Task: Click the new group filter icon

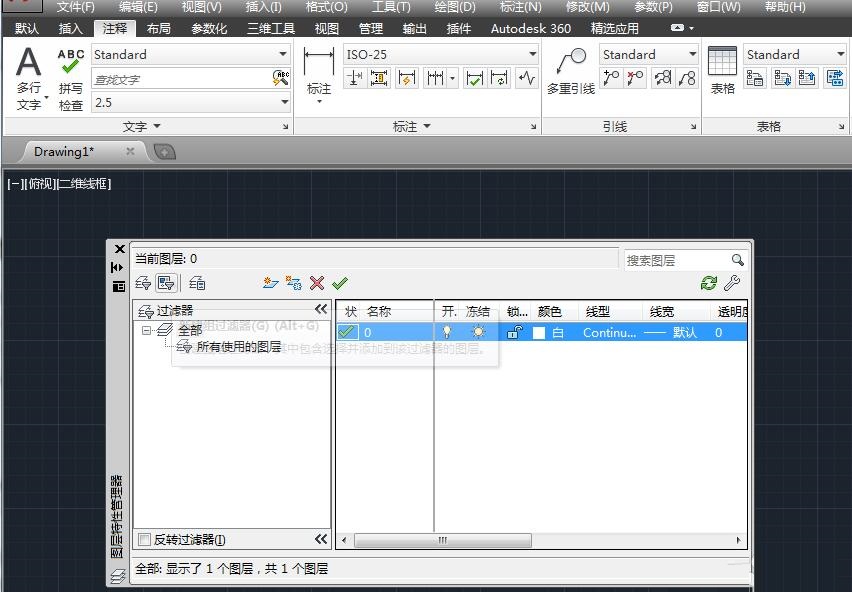Action: (x=166, y=283)
